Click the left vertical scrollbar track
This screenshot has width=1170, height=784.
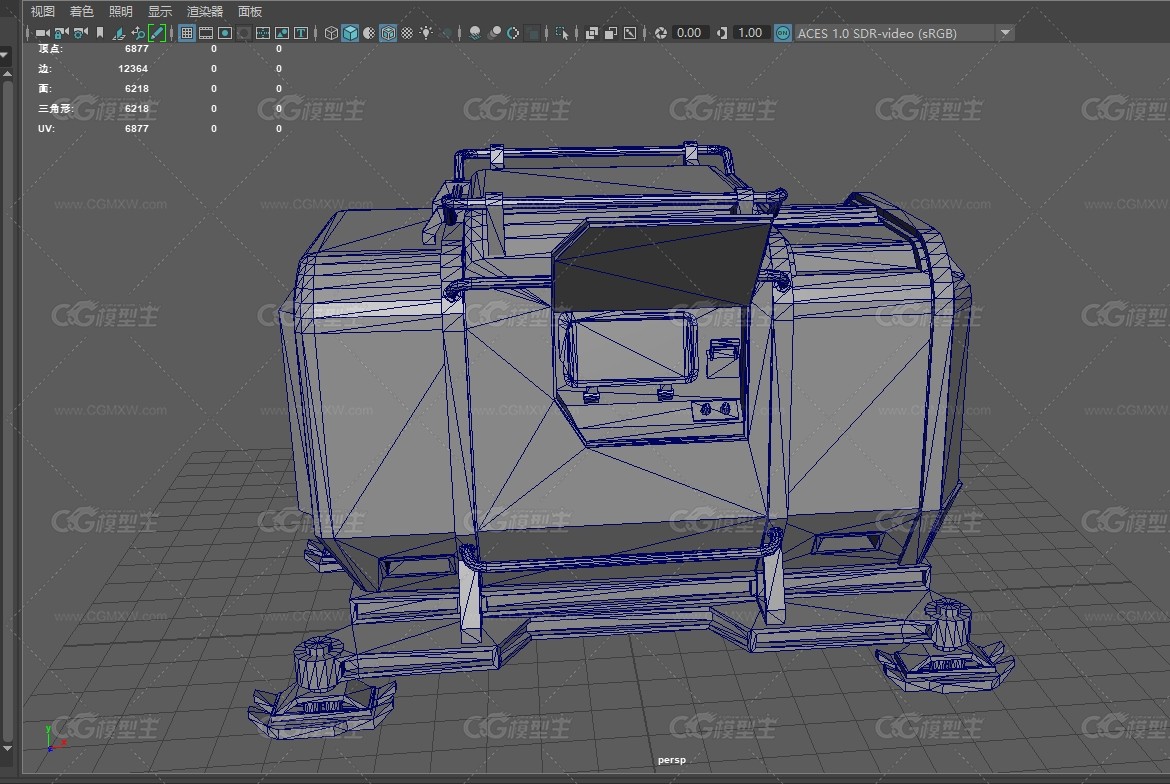point(7,410)
